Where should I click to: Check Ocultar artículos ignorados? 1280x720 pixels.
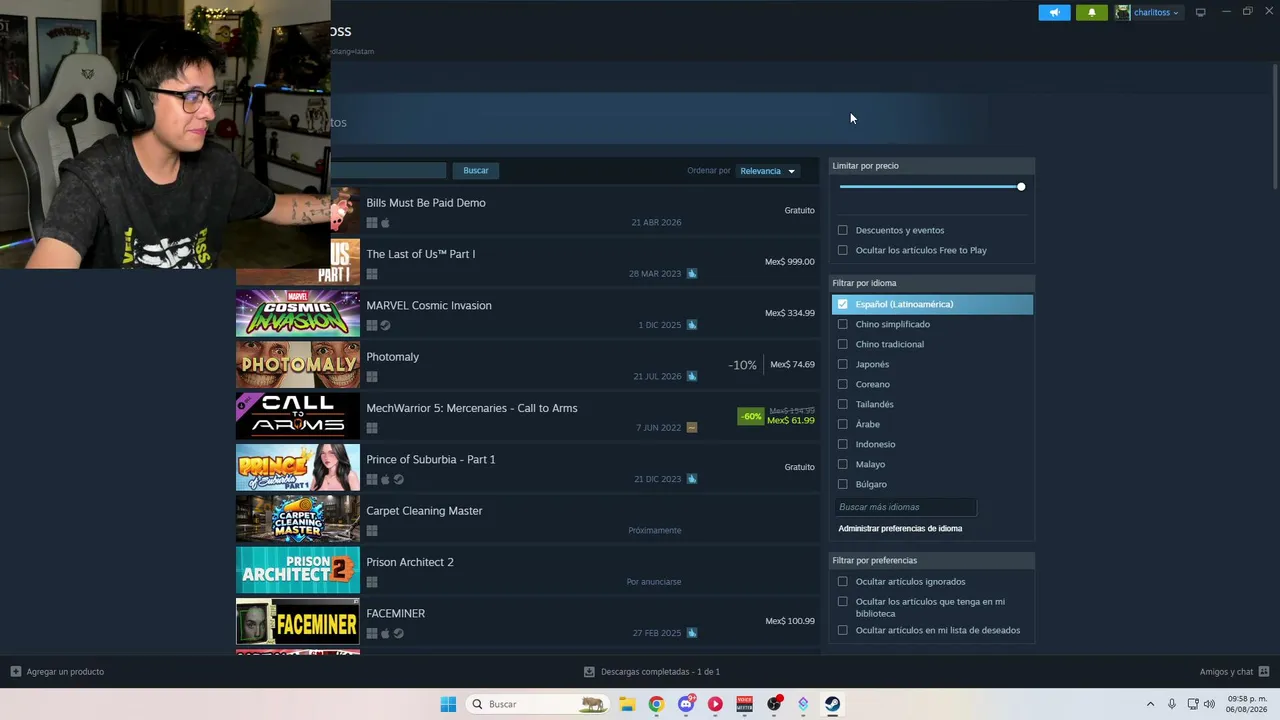pos(843,581)
